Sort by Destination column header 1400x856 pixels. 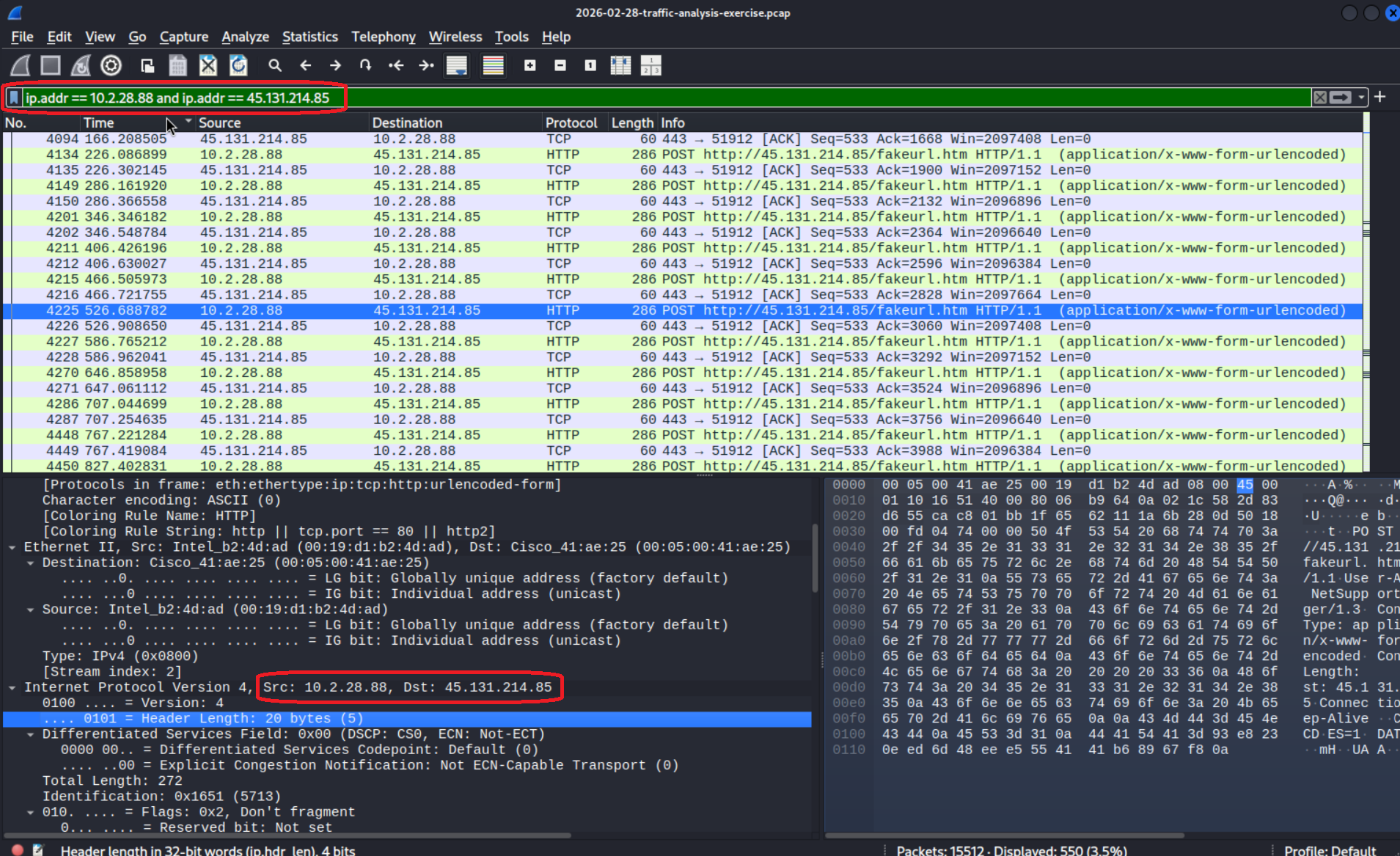coord(455,122)
